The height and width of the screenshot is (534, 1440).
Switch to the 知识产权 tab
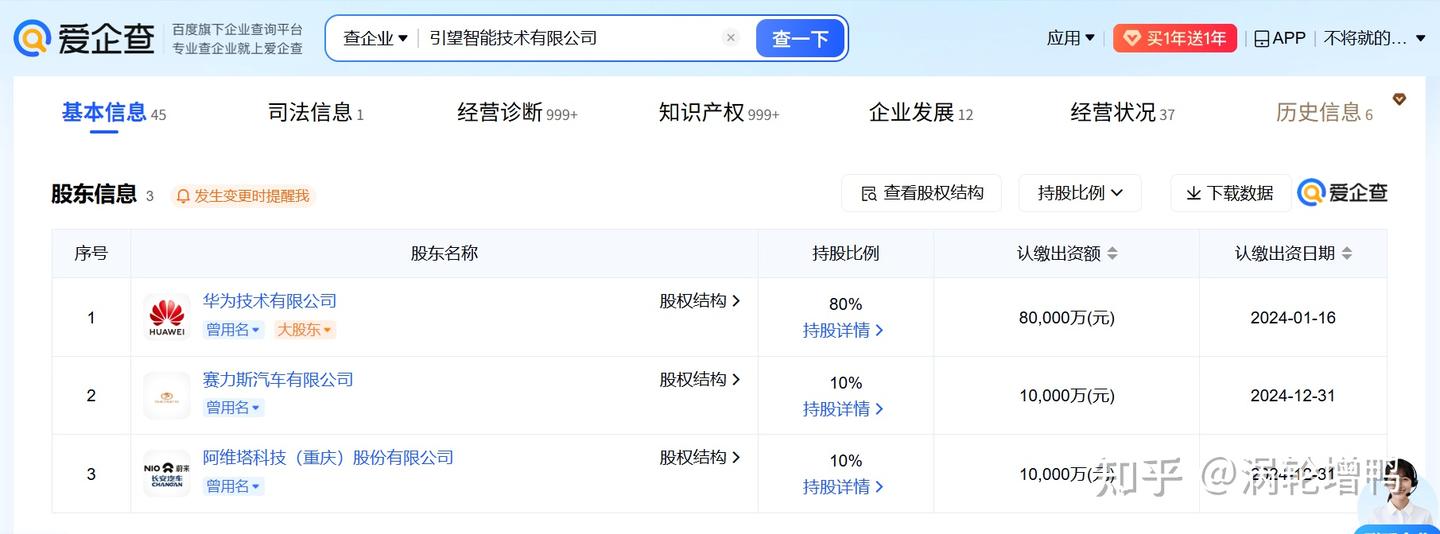(x=718, y=112)
